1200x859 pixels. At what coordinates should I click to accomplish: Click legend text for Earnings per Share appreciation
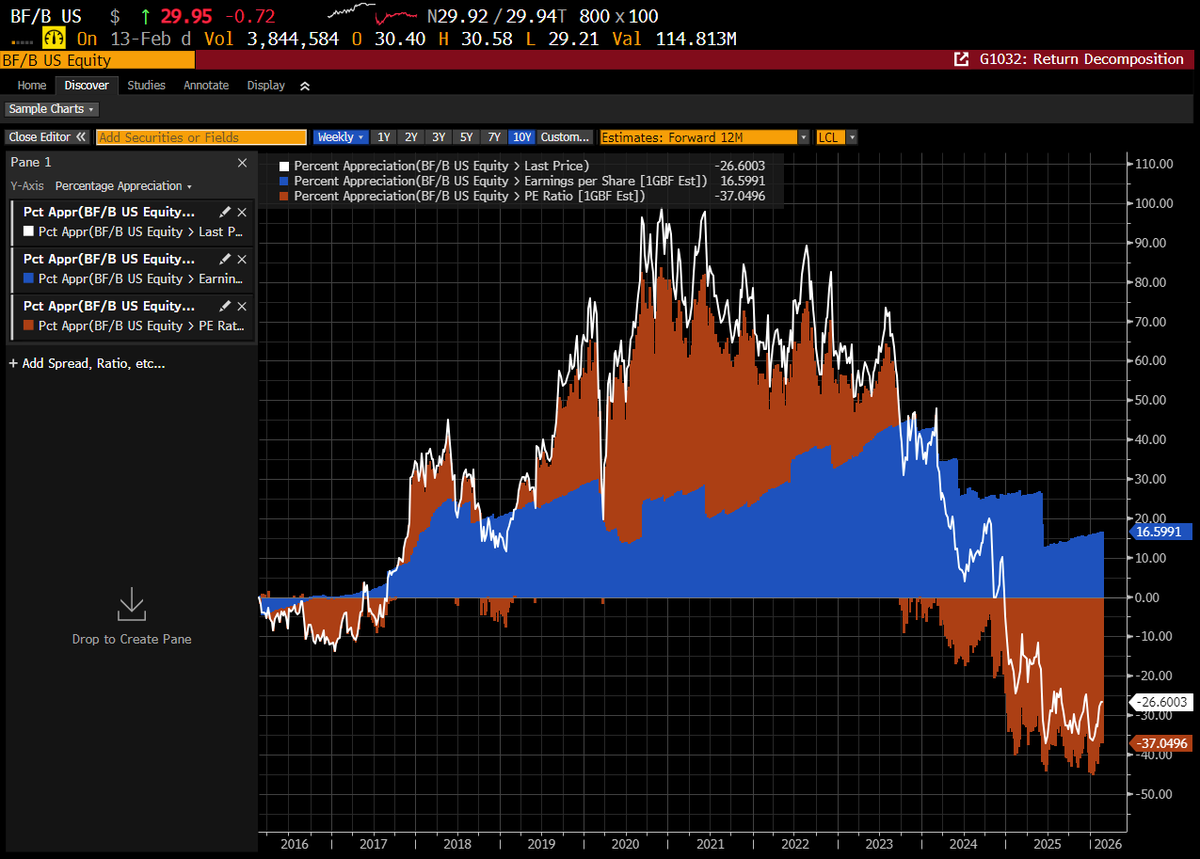coord(501,181)
